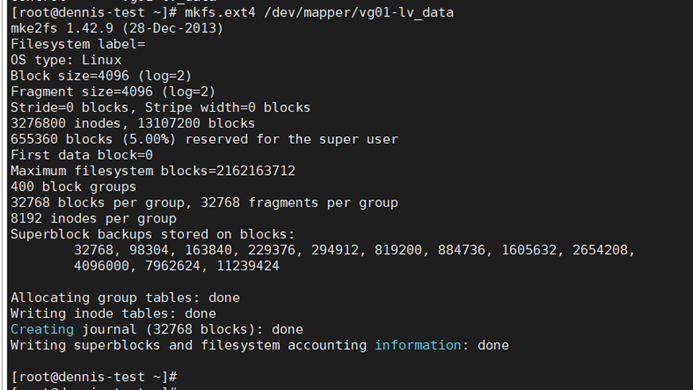Click the Block size=4096 text
The height and width of the screenshot is (390, 693).
[70, 76]
